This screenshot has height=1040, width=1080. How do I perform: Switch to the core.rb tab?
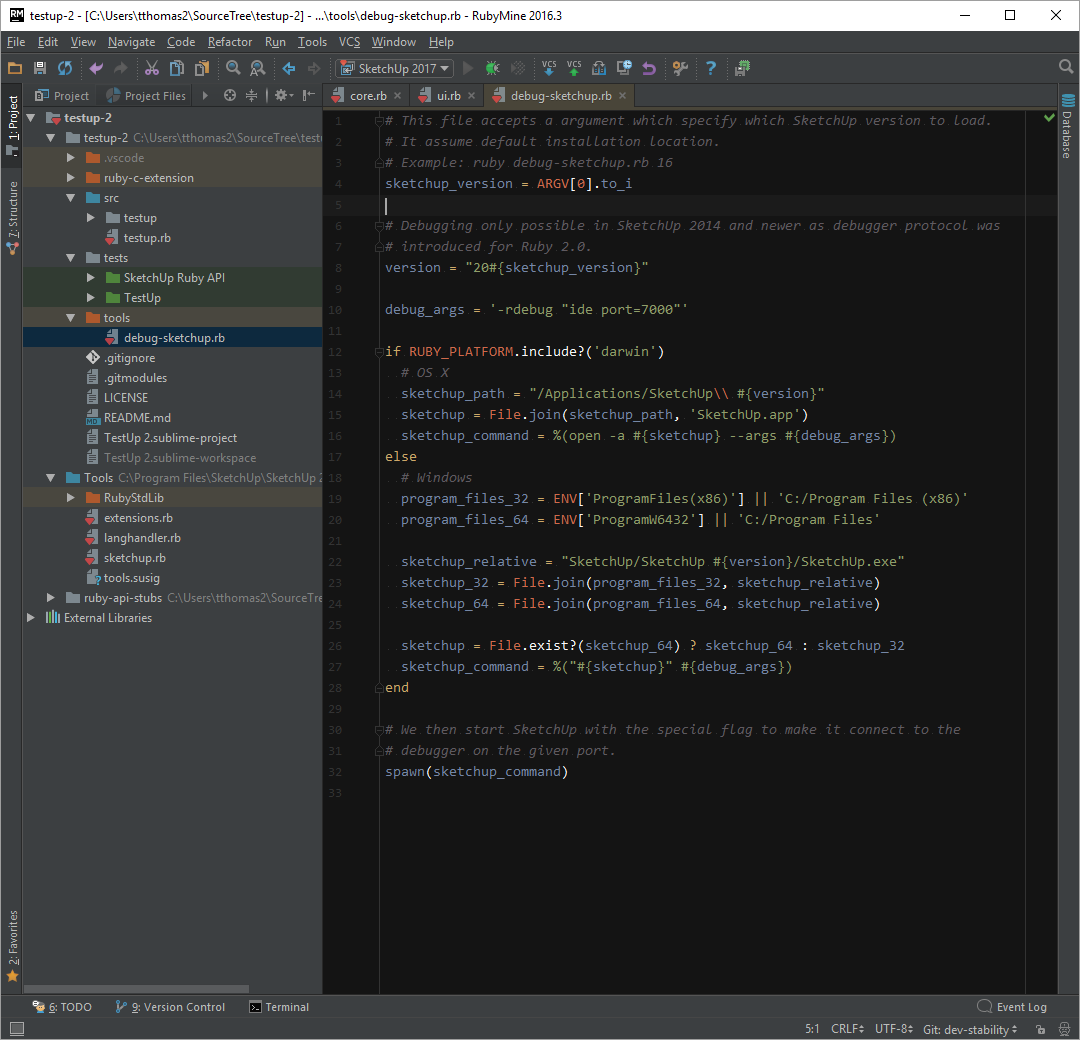(367, 96)
